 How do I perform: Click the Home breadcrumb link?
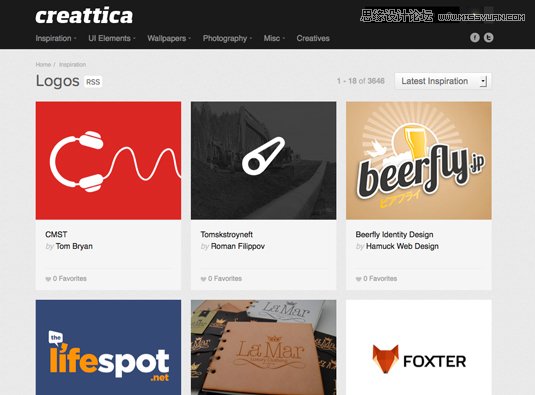(x=43, y=64)
